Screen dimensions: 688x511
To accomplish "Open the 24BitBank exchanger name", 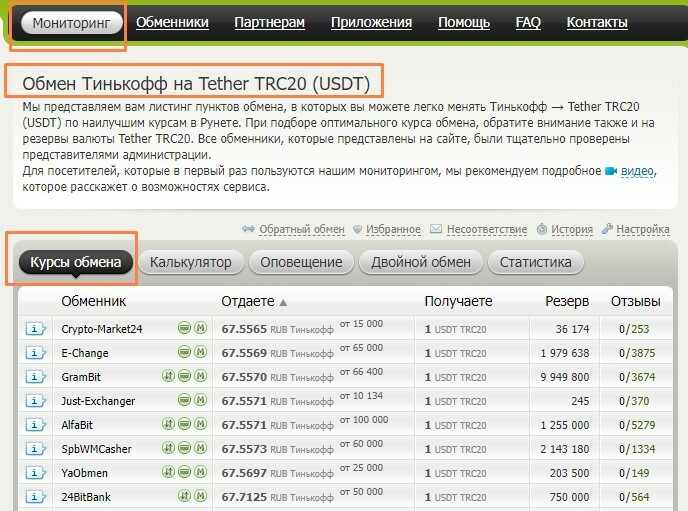I will 86,497.
